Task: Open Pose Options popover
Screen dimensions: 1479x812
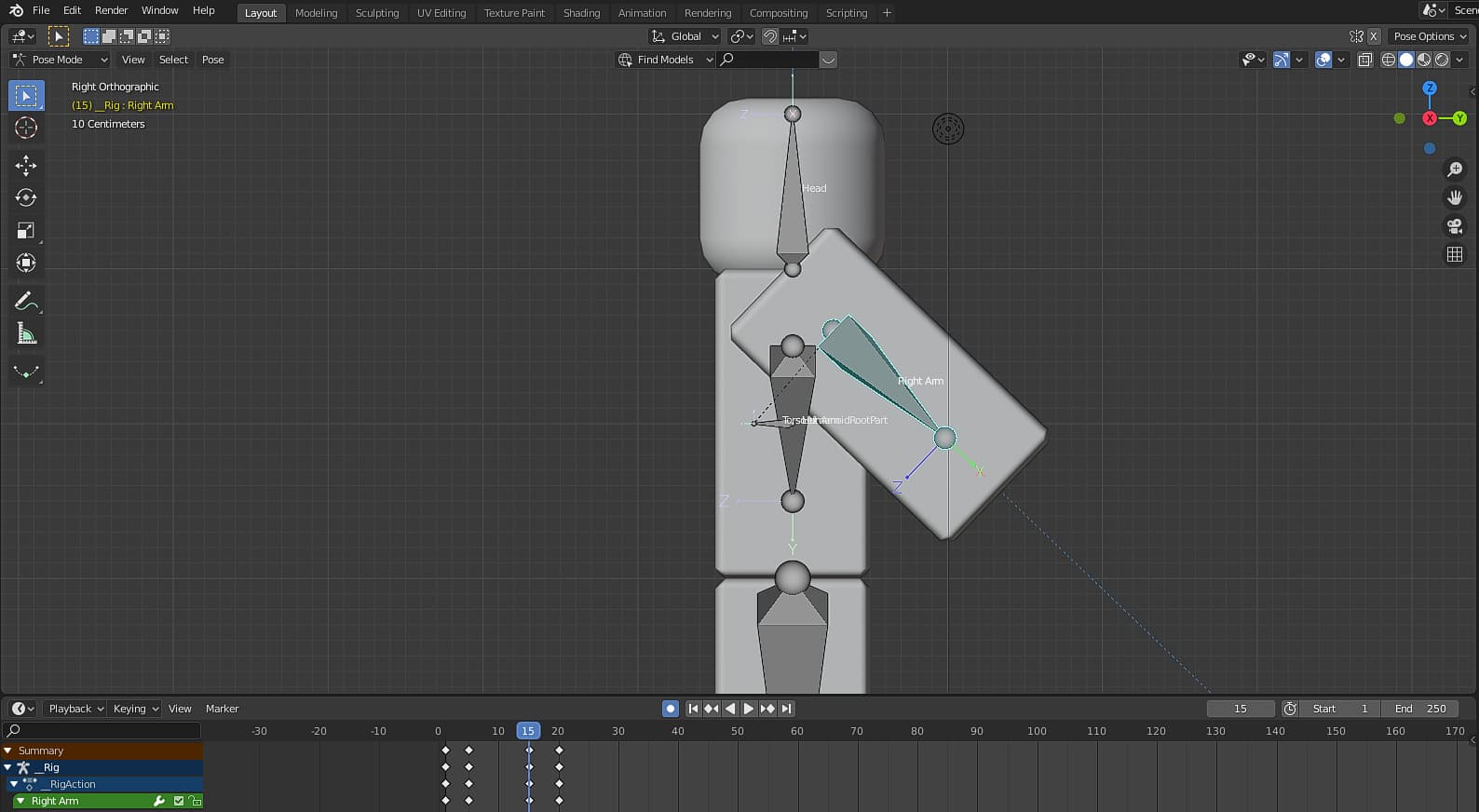Action: coord(1430,36)
